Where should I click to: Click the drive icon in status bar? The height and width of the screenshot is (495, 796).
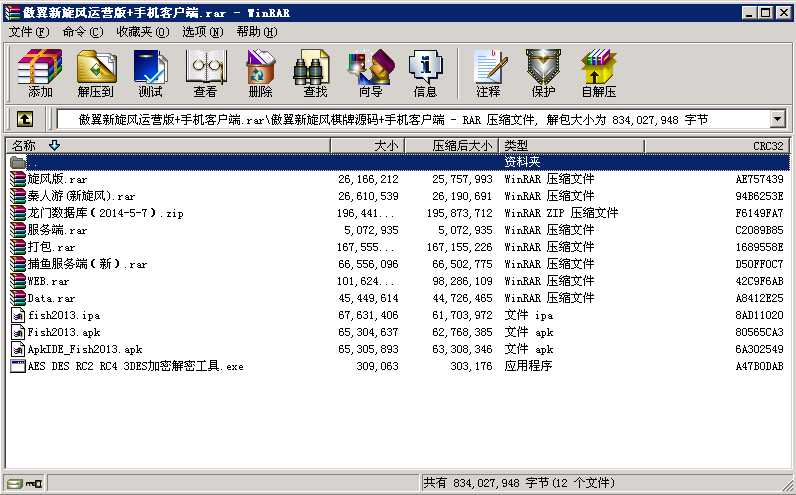tap(15, 483)
